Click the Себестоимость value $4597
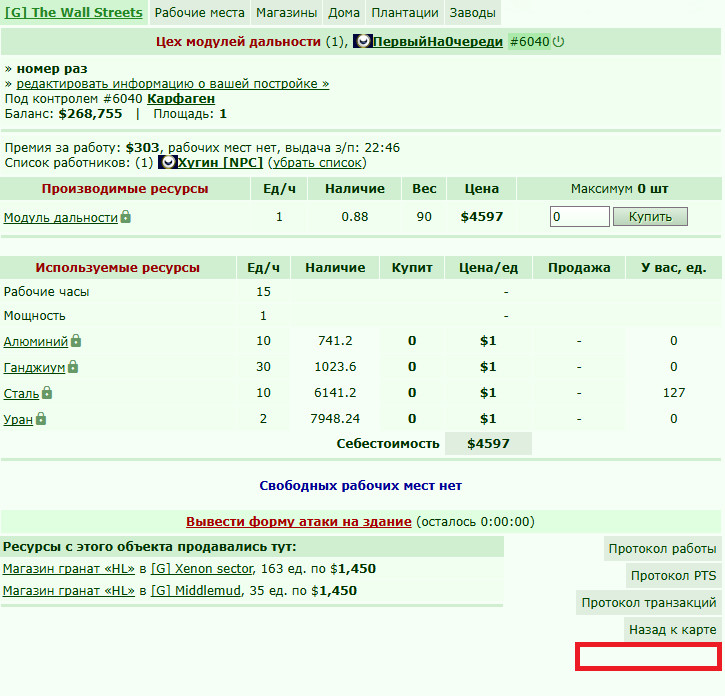Image resolution: width=725 pixels, height=696 pixels. click(488, 443)
